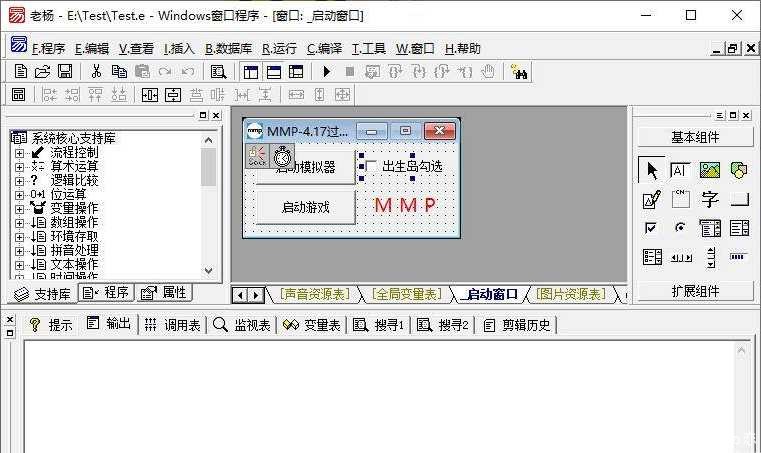Switch to the 属性 panel tab
Screen dimensions: 761x453
pyautogui.click(x=164, y=293)
